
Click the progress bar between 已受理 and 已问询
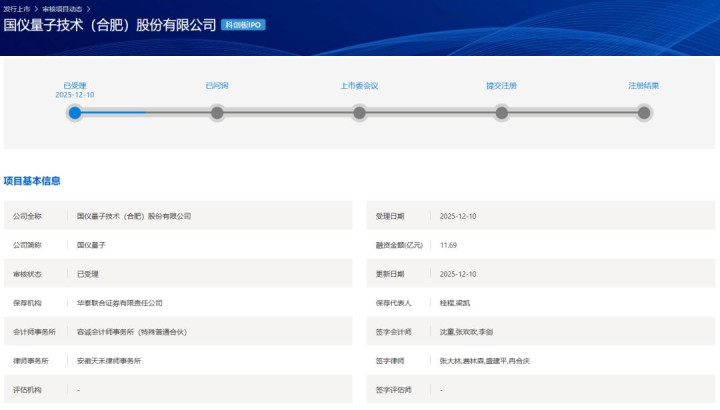point(146,113)
